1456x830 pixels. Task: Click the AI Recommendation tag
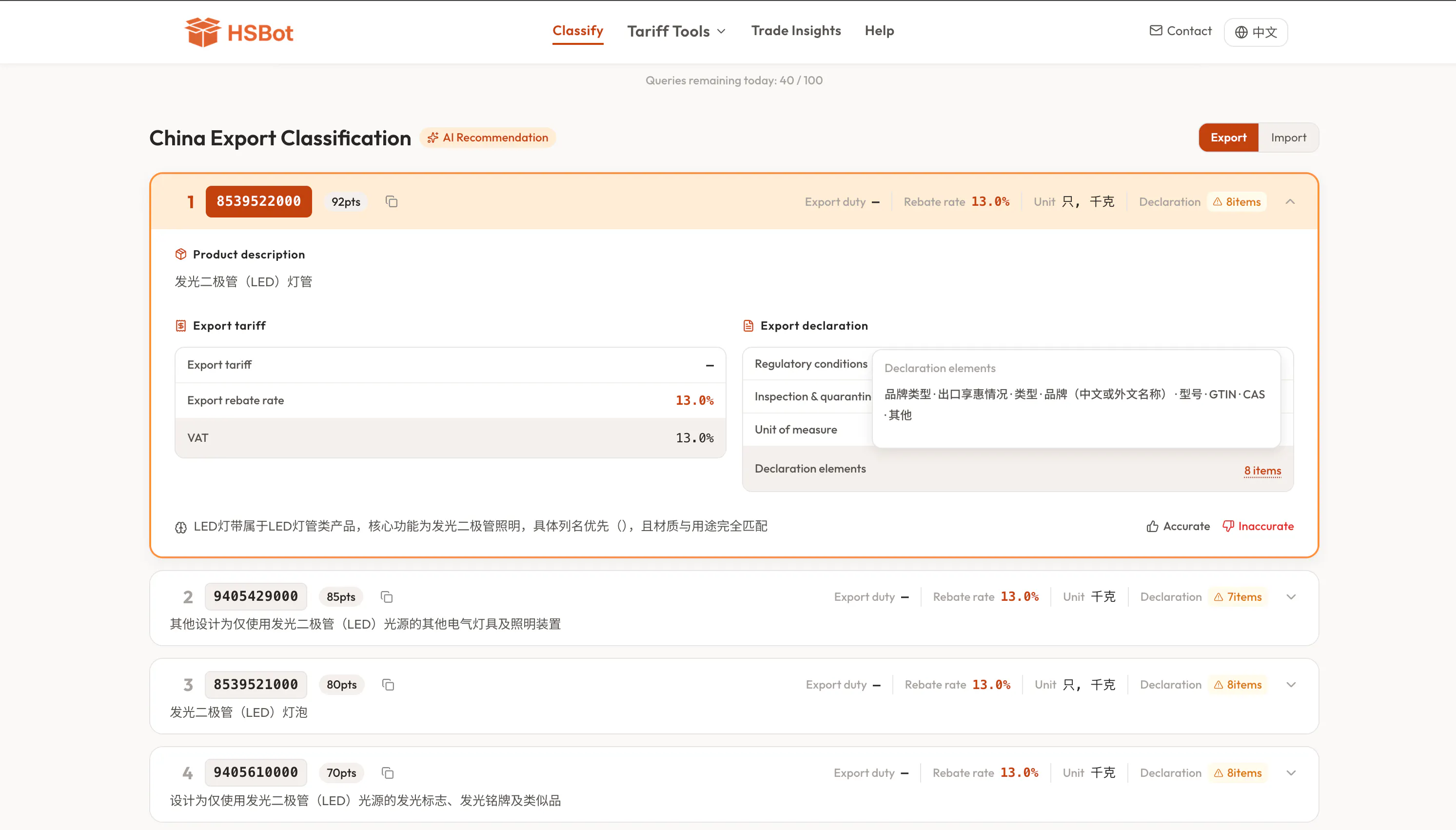[x=488, y=138]
